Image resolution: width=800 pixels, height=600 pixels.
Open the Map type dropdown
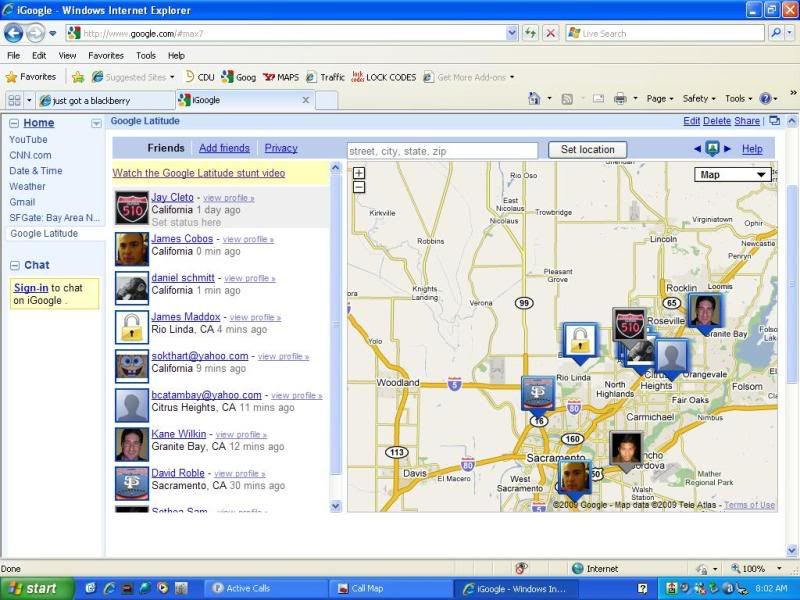(x=732, y=175)
